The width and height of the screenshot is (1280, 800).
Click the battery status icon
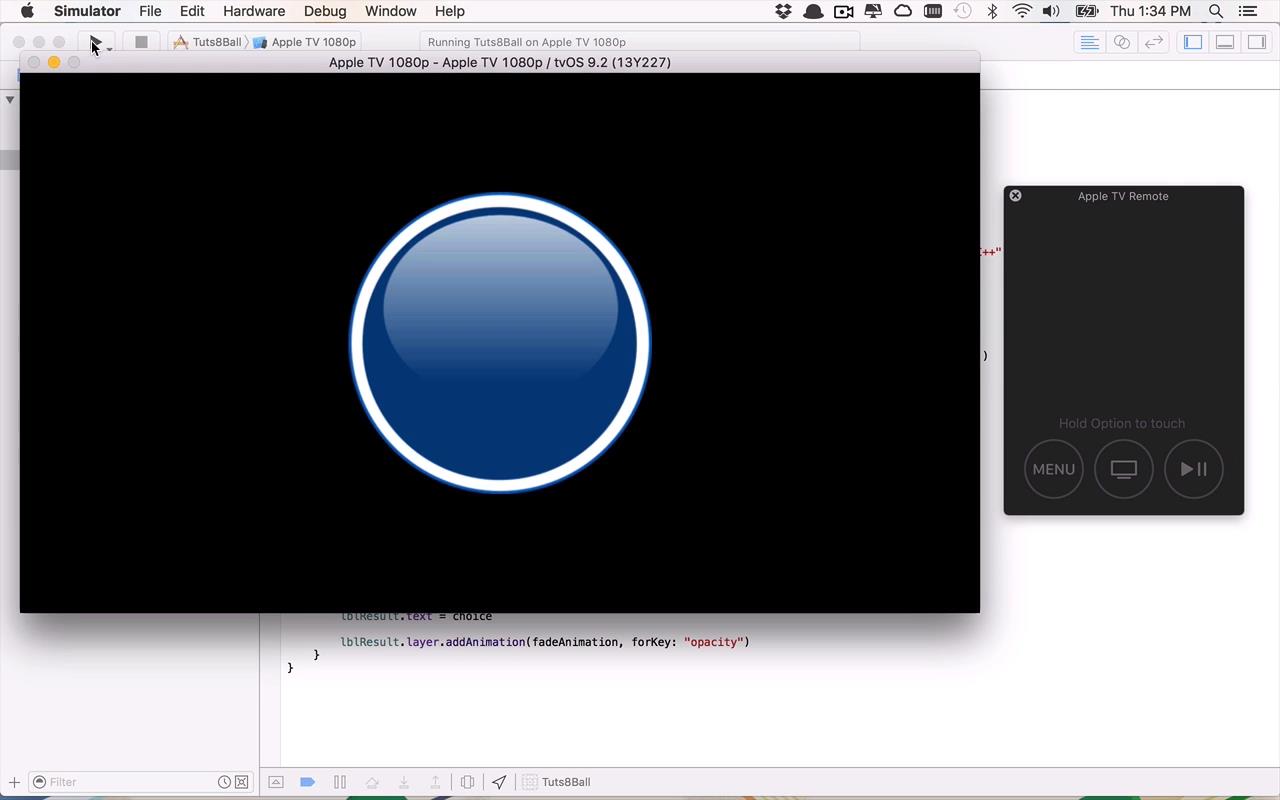[x=1086, y=11]
